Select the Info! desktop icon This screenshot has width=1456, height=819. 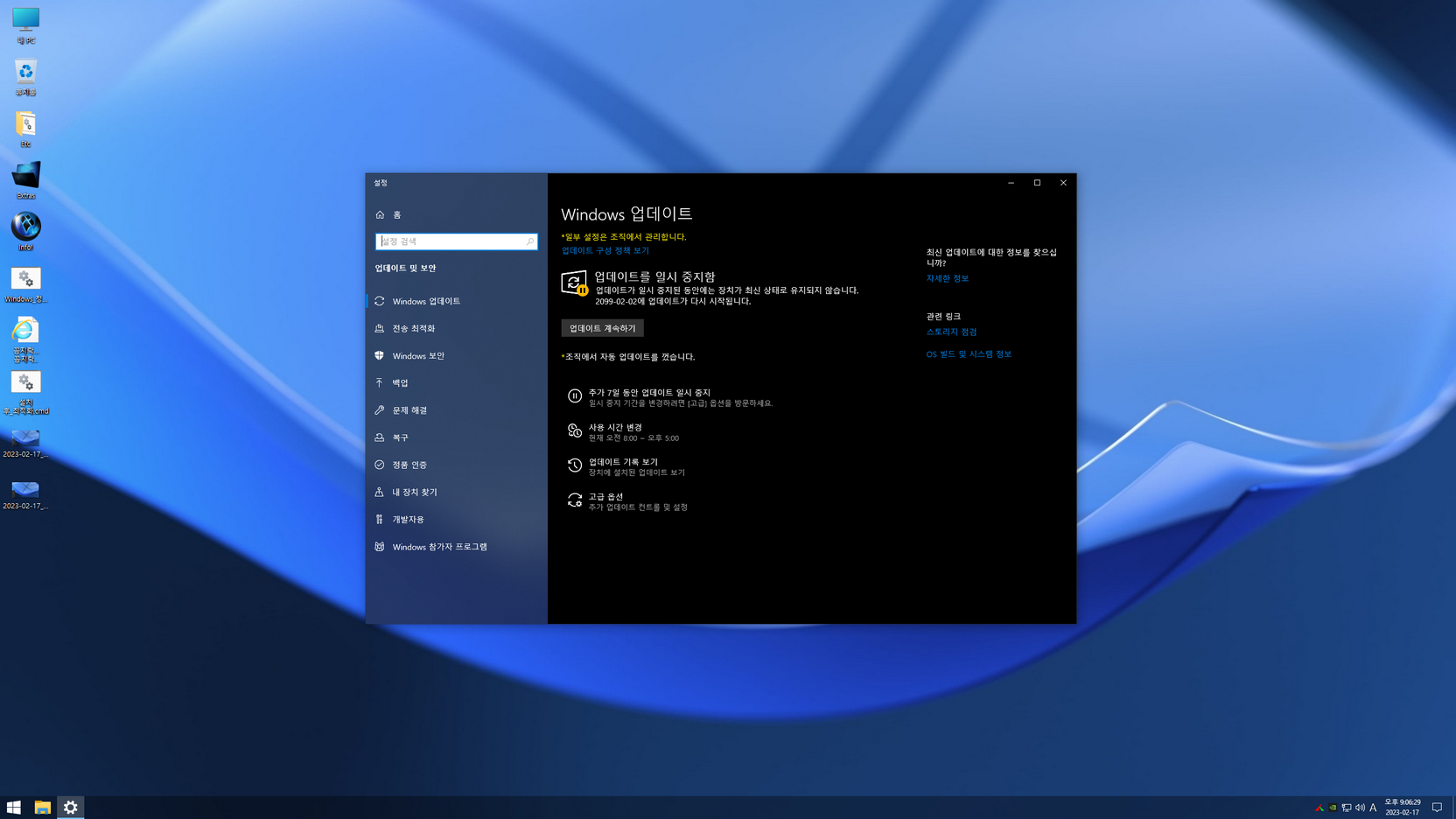point(25,232)
